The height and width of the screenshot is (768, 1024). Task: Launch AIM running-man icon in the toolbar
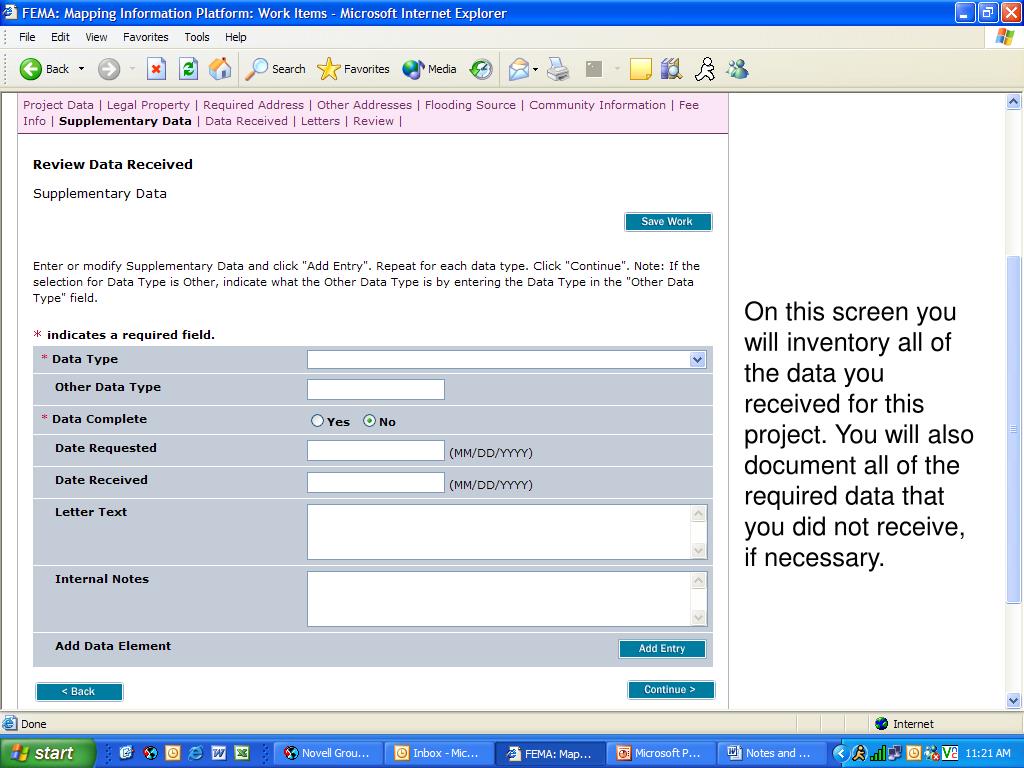[x=705, y=69]
